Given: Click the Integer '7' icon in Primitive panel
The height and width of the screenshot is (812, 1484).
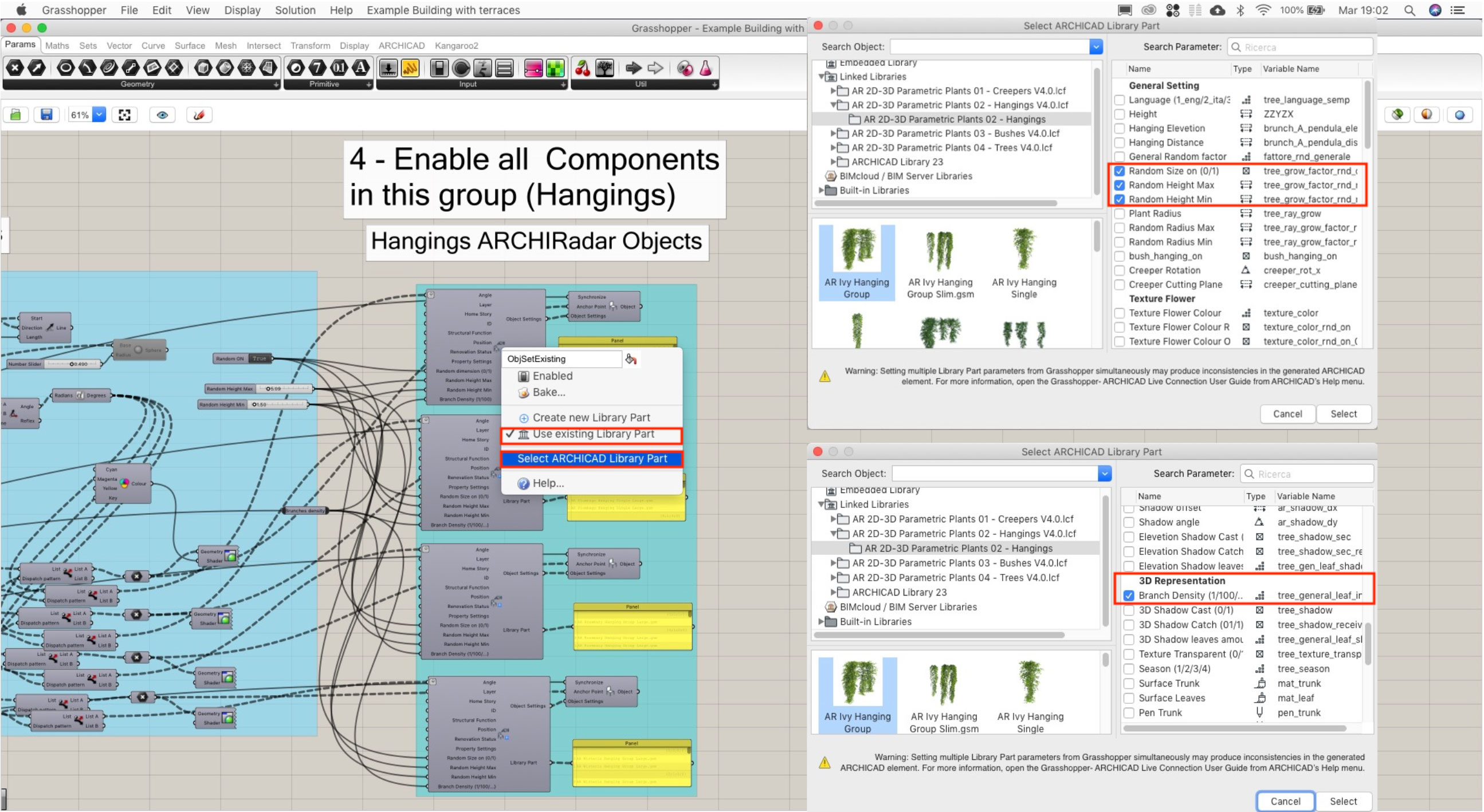Looking at the screenshot, I should point(317,68).
